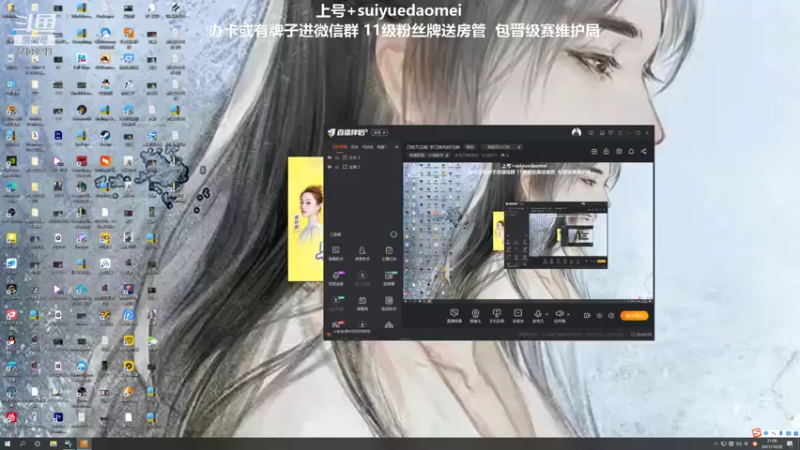The height and width of the screenshot is (450, 800).
Task: Mute the speaker in the bottom toolbar
Action: coord(559,315)
